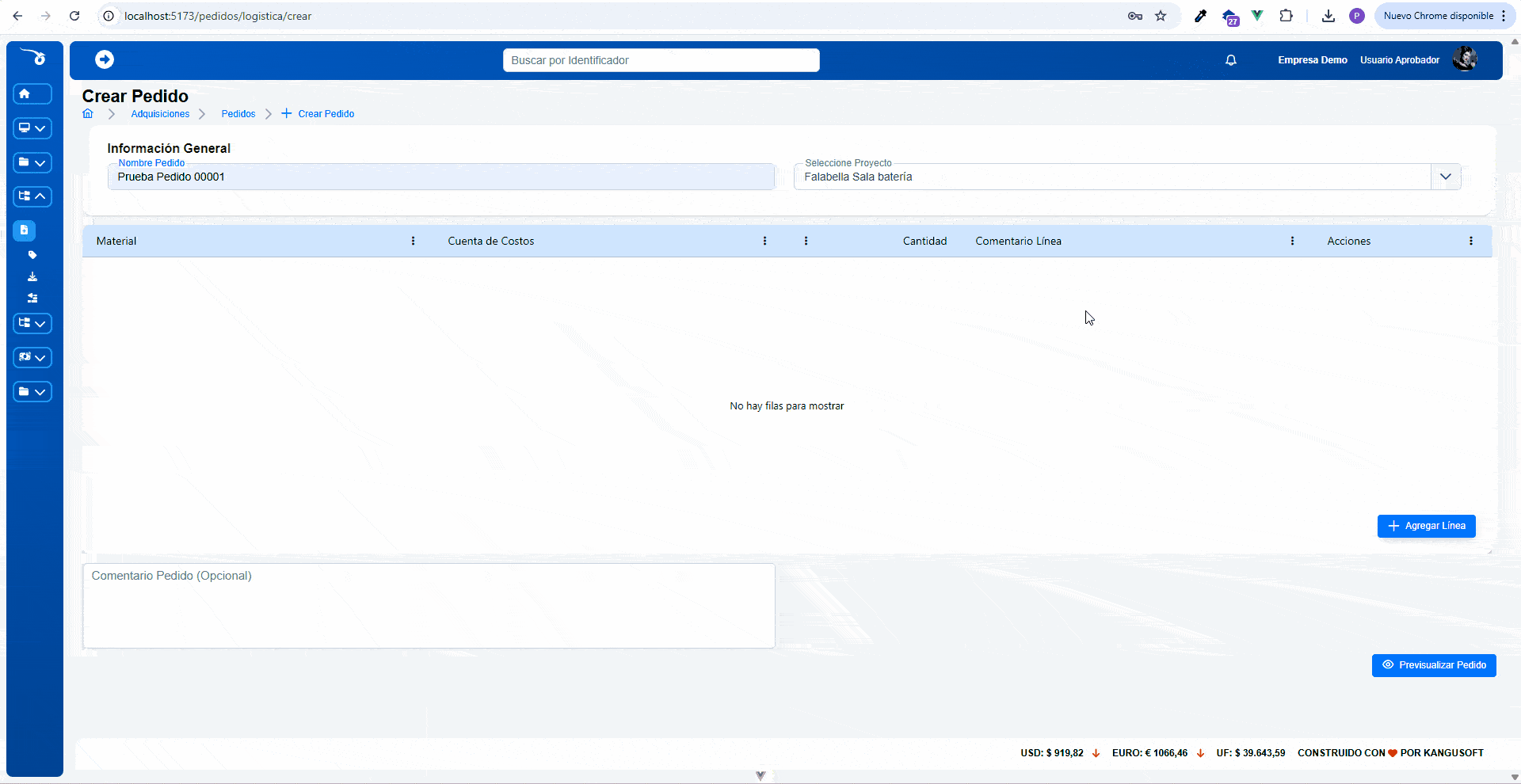Open the download tray icon in sidebar
The image size is (1521, 784).
(x=32, y=276)
